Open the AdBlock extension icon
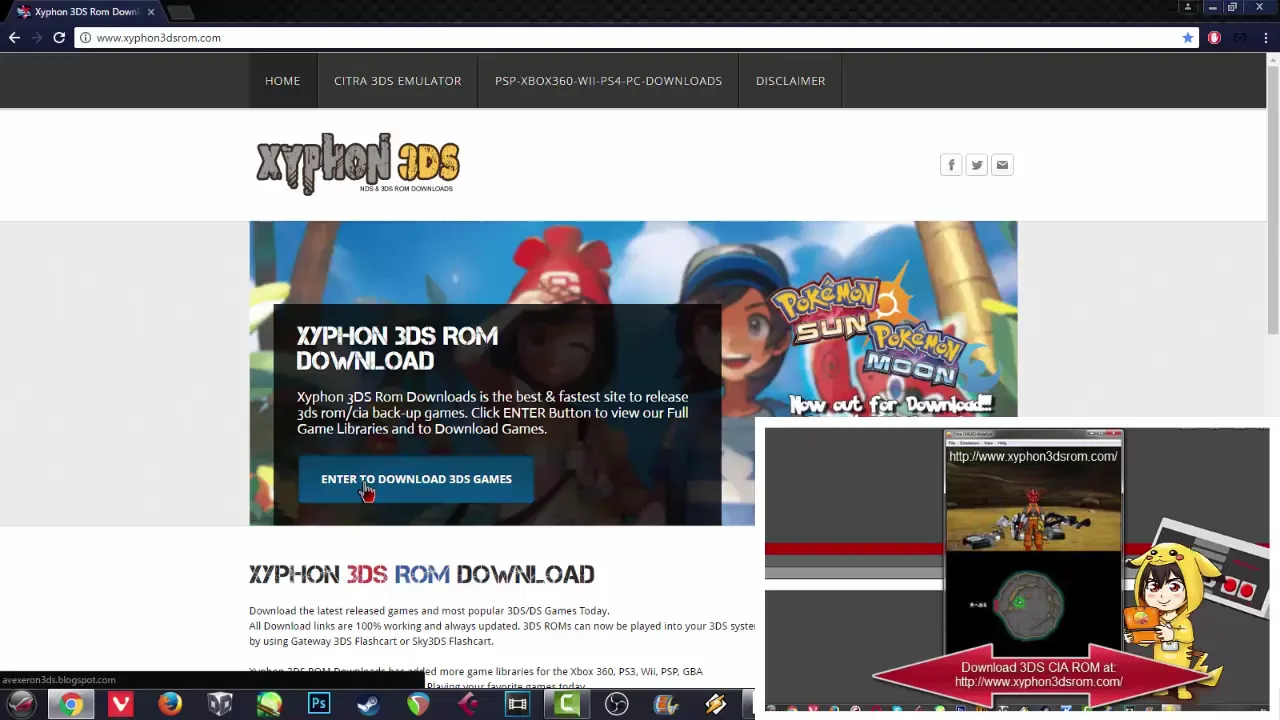The width and height of the screenshot is (1280, 720). click(x=1214, y=38)
